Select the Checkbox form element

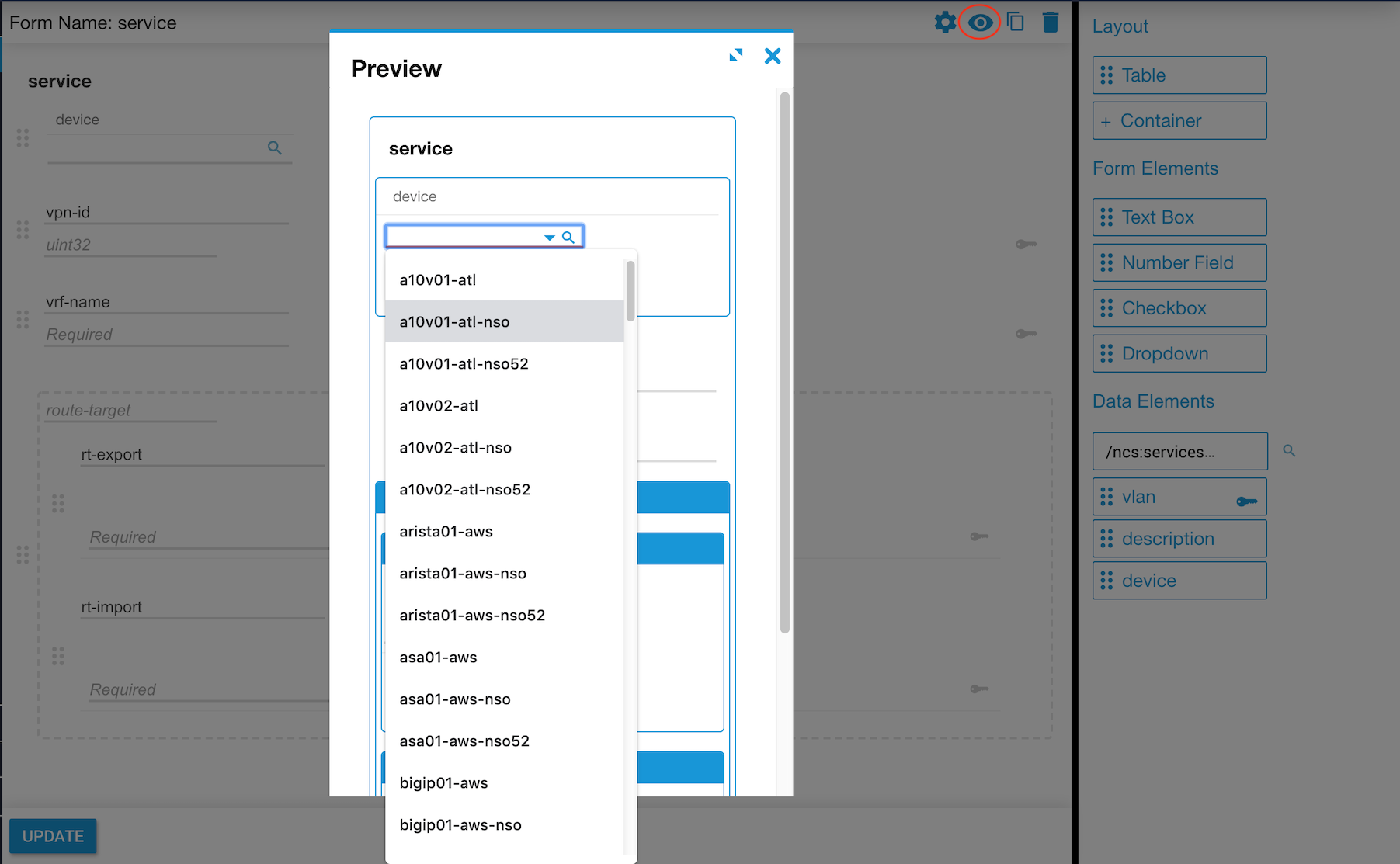1179,308
